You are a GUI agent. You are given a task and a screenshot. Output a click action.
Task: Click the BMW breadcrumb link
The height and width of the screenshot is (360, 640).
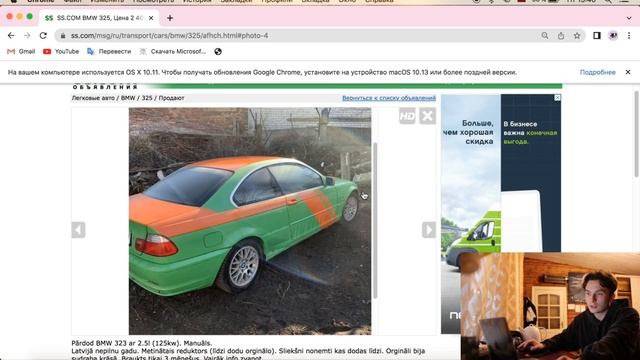click(x=128, y=98)
